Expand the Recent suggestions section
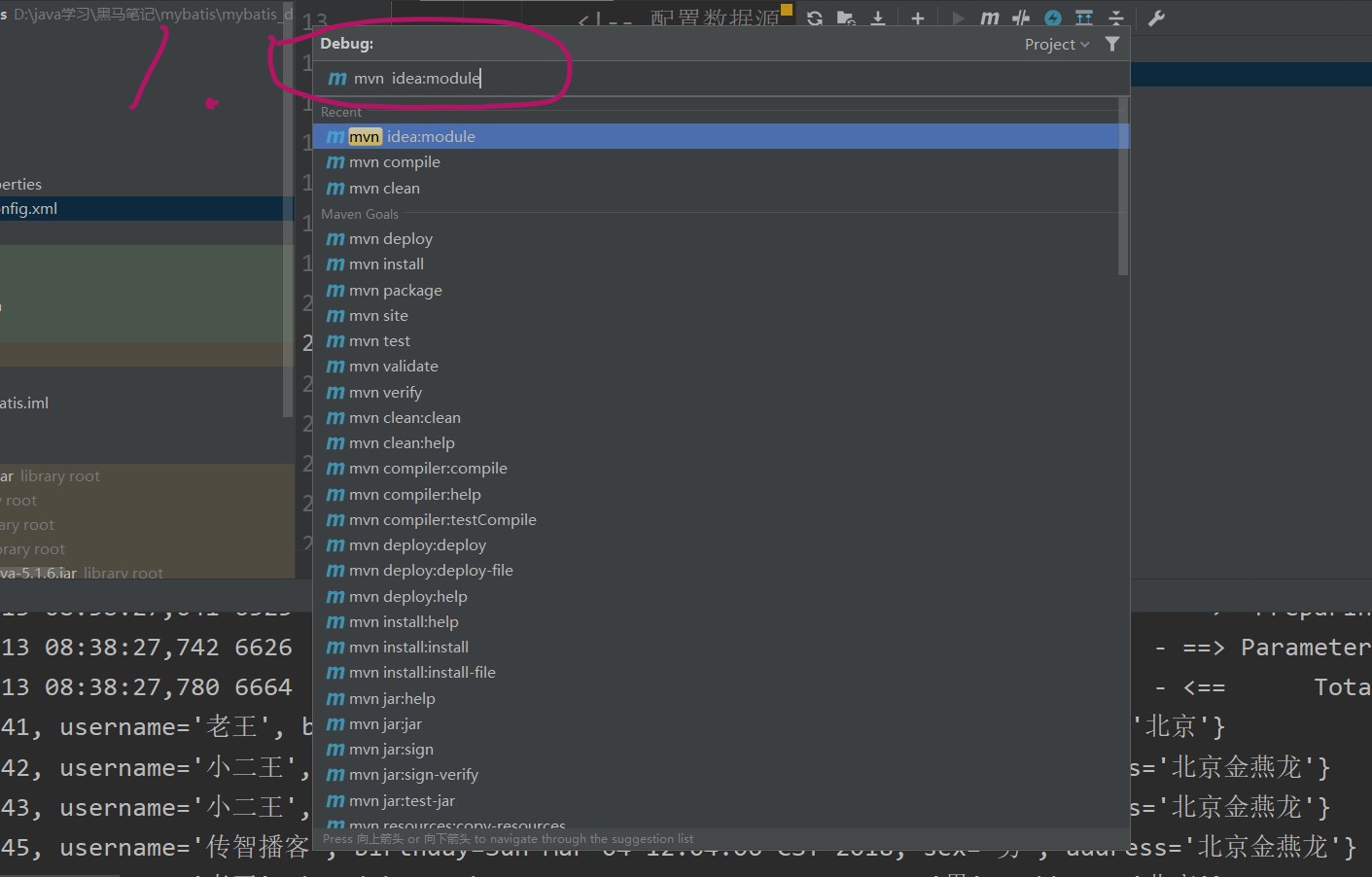Screen dimensions: 1372x877 click(x=341, y=112)
